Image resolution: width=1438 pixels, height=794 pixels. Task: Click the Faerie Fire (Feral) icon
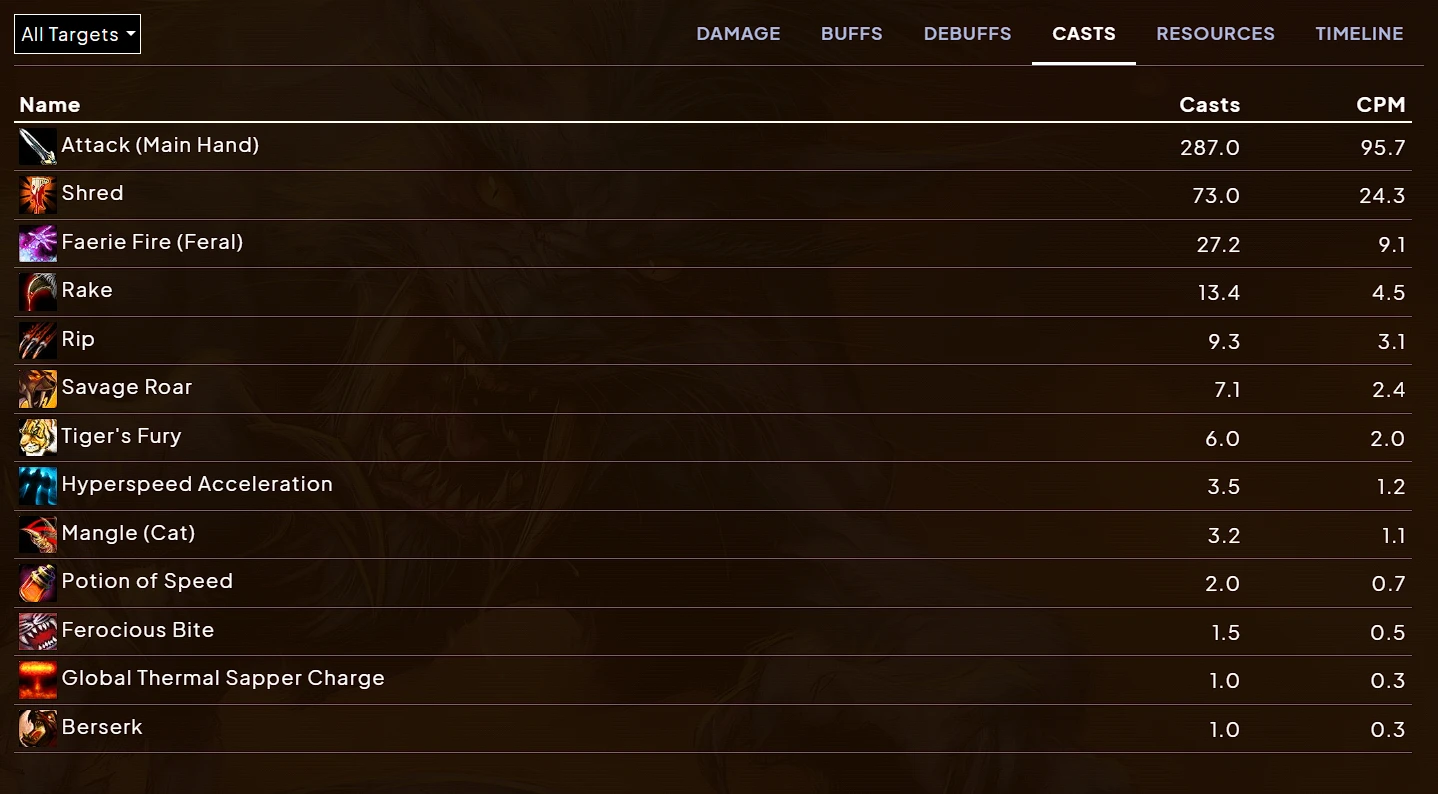(x=38, y=244)
